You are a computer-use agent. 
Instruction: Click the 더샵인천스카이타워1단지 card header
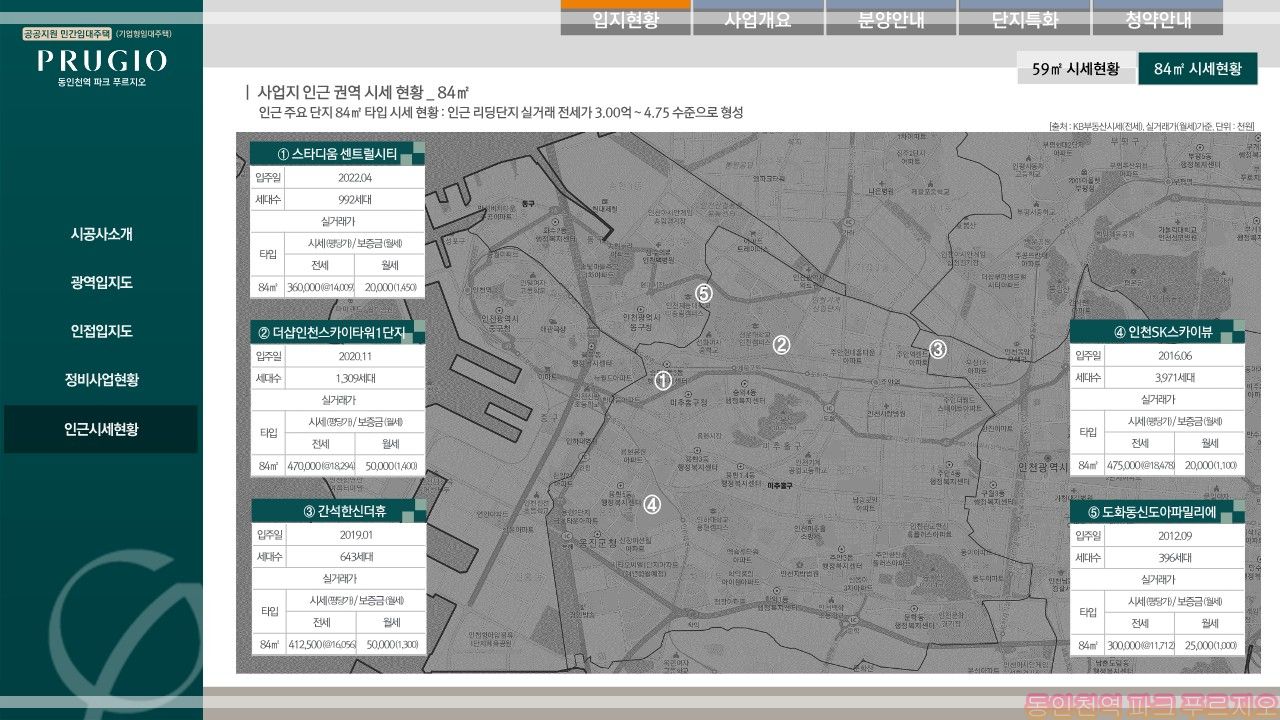tap(338, 332)
